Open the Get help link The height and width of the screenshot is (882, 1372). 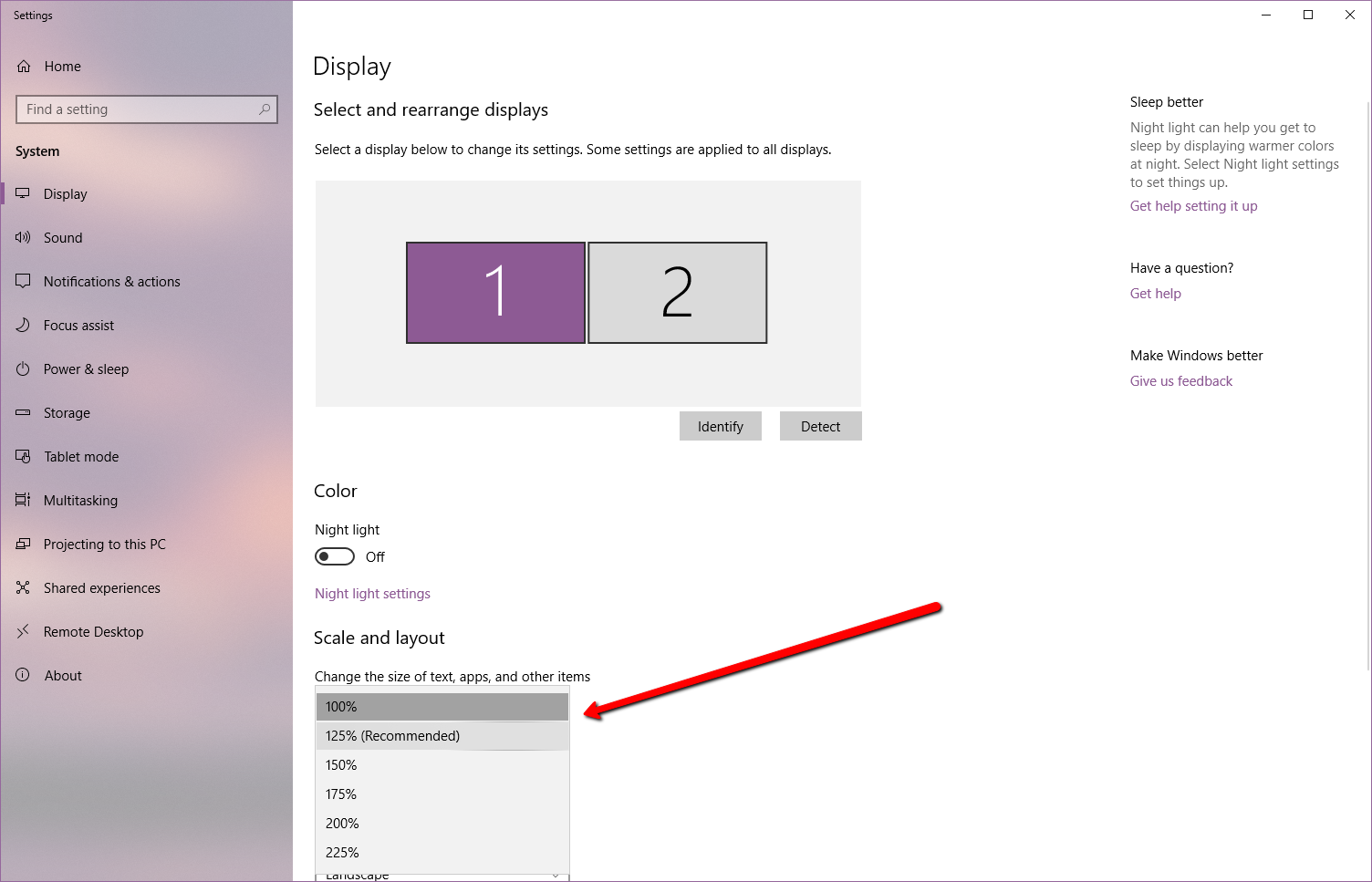point(1156,294)
